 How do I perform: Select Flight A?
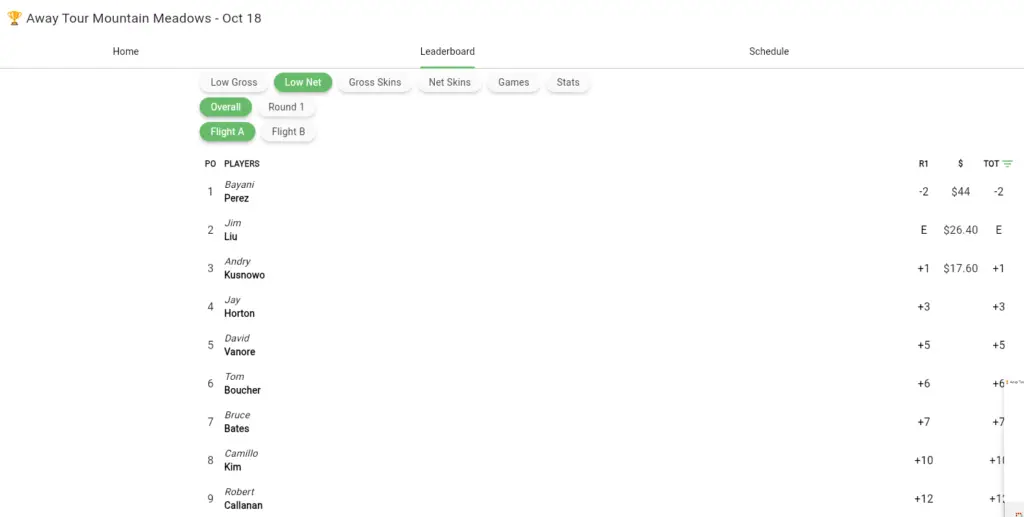pos(227,131)
